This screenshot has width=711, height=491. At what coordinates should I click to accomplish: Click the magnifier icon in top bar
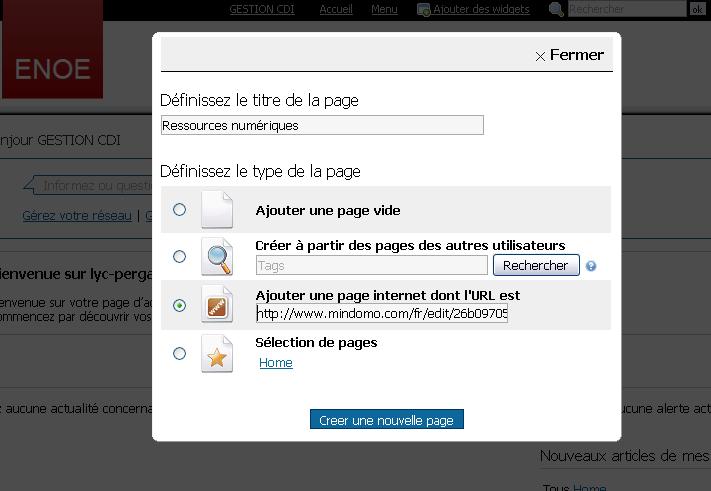point(557,9)
